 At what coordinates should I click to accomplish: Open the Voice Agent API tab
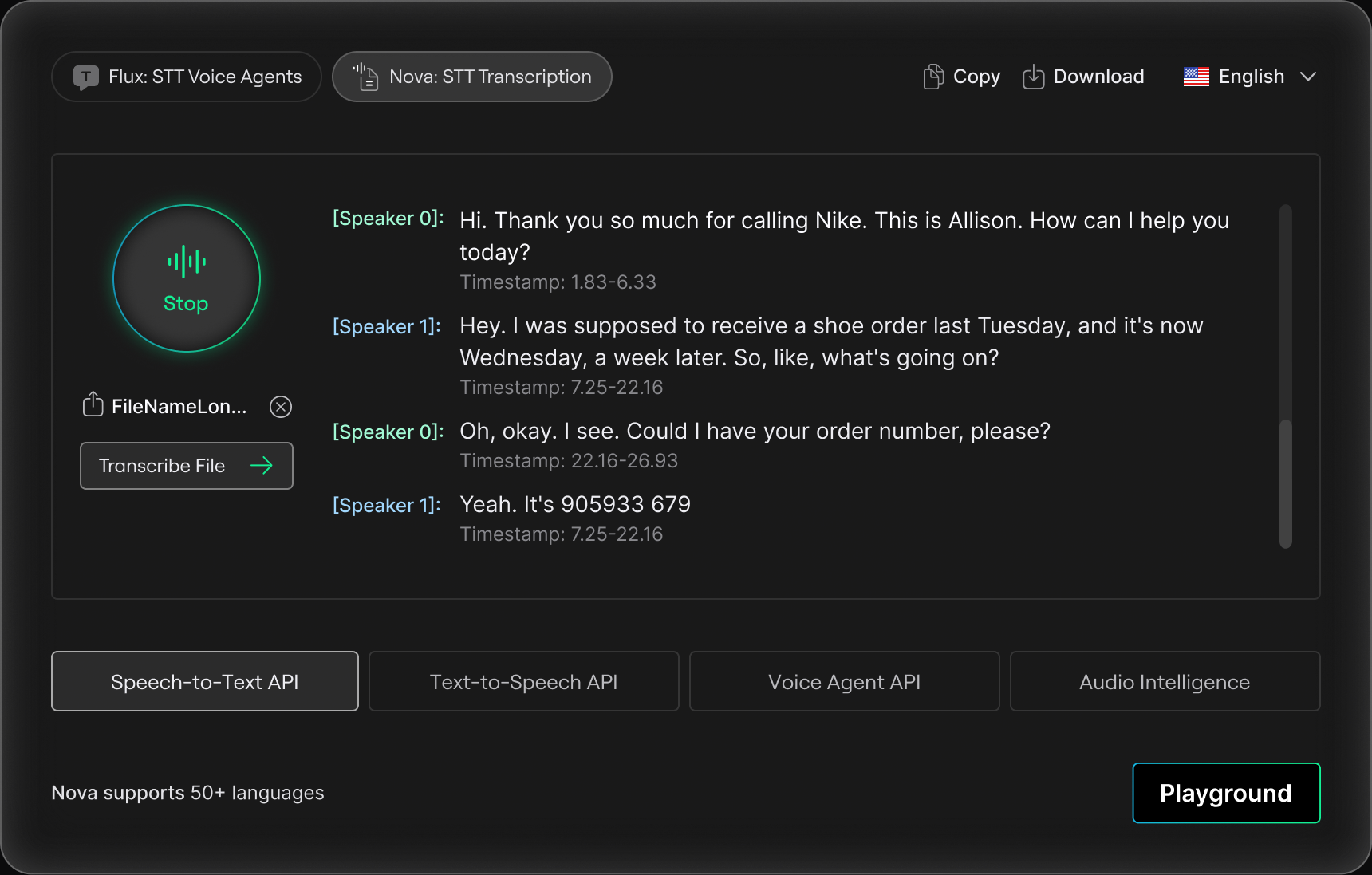click(x=845, y=682)
